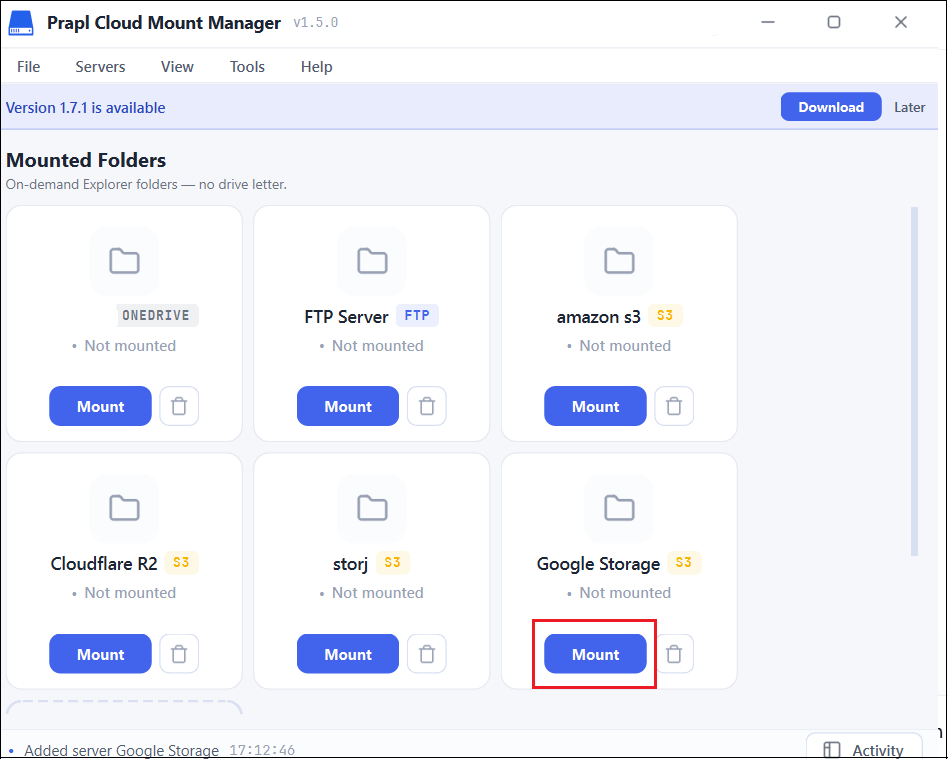Click 'Not mounted' status under FTP Server
This screenshot has width=948, height=759.
[378, 346]
